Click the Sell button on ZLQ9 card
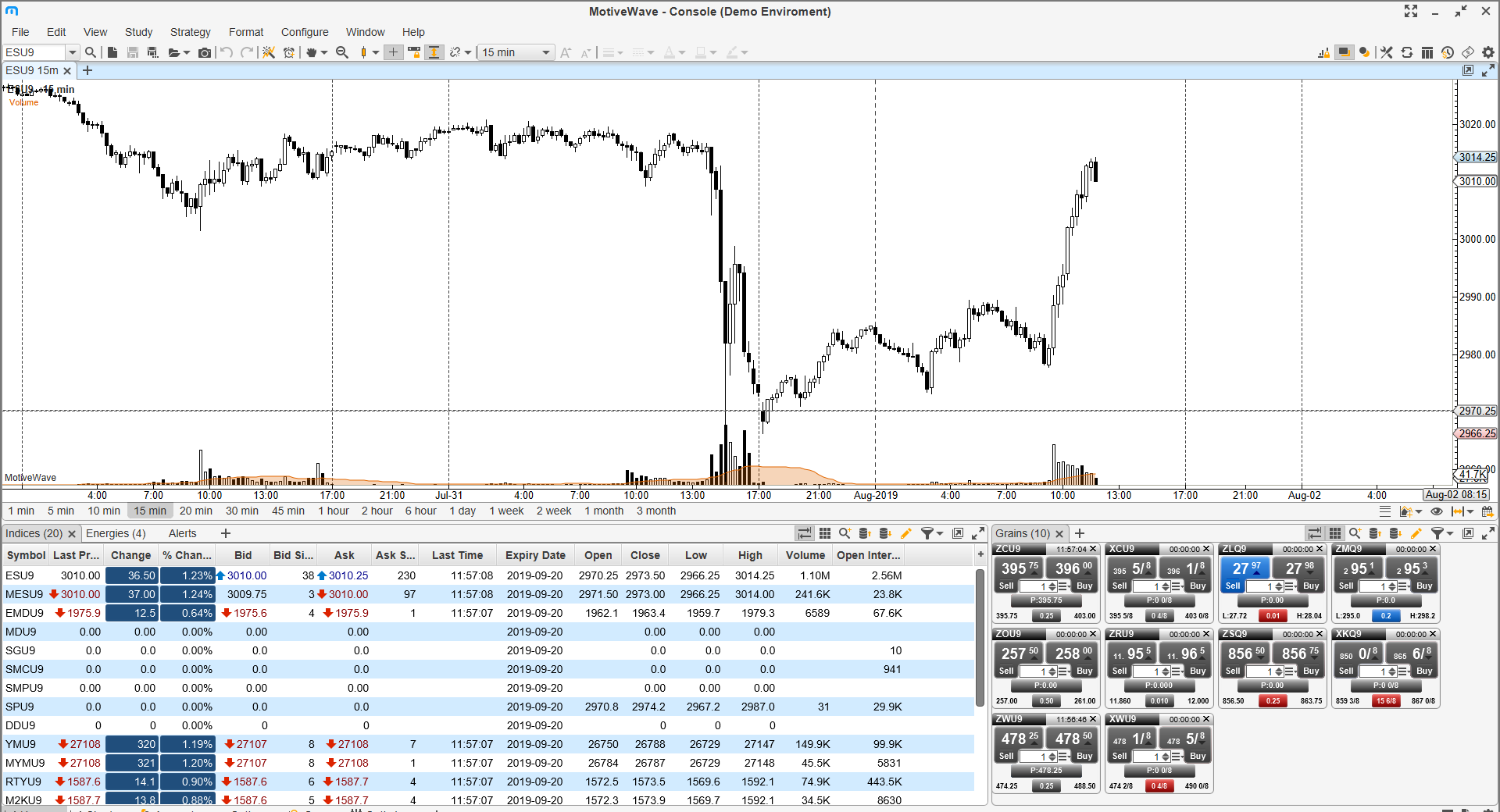 pyautogui.click(x=1233, y=586)
